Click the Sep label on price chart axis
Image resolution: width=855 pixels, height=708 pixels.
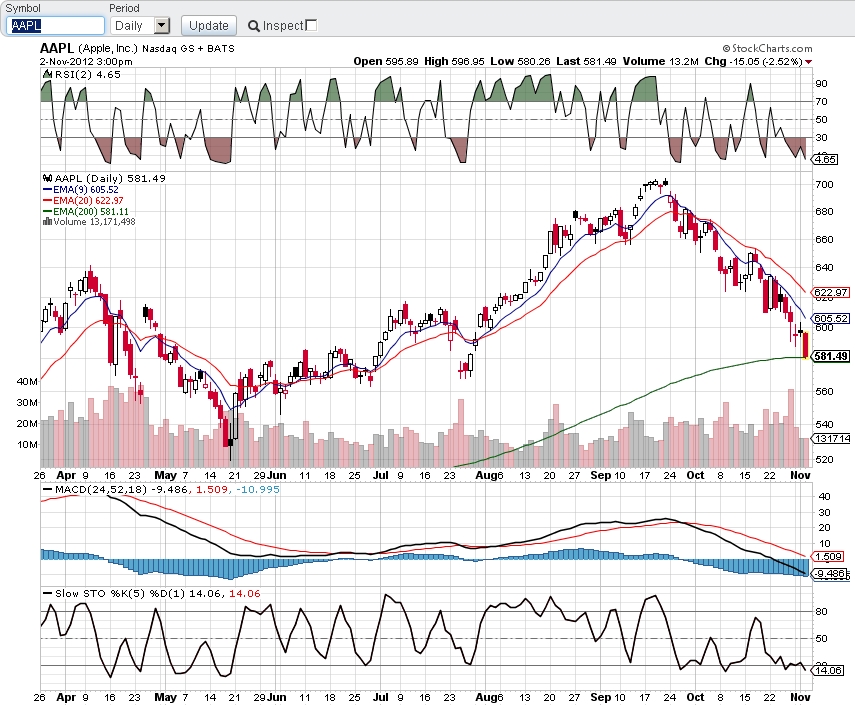pyautogui.click(x=600, y=475)
